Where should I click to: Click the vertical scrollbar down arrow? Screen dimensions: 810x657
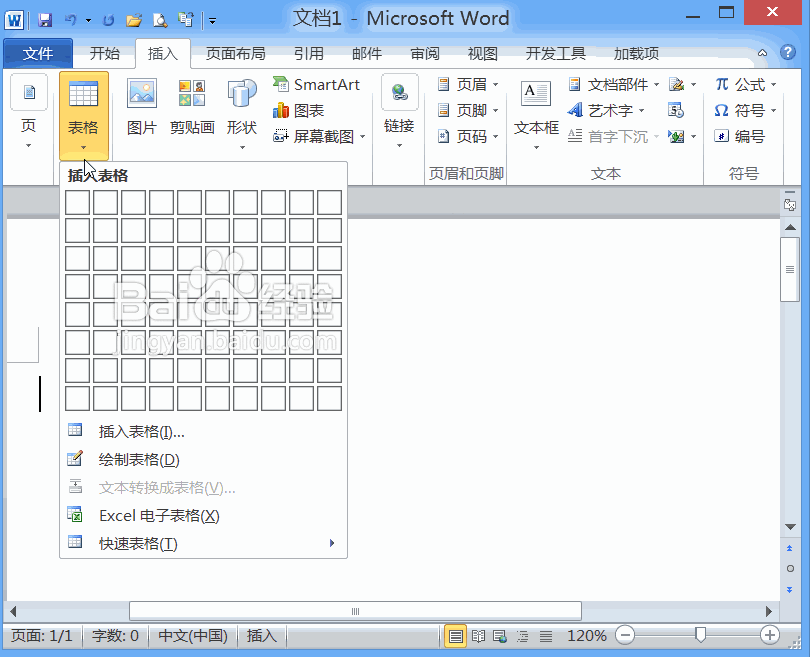[x=790, y=527]
